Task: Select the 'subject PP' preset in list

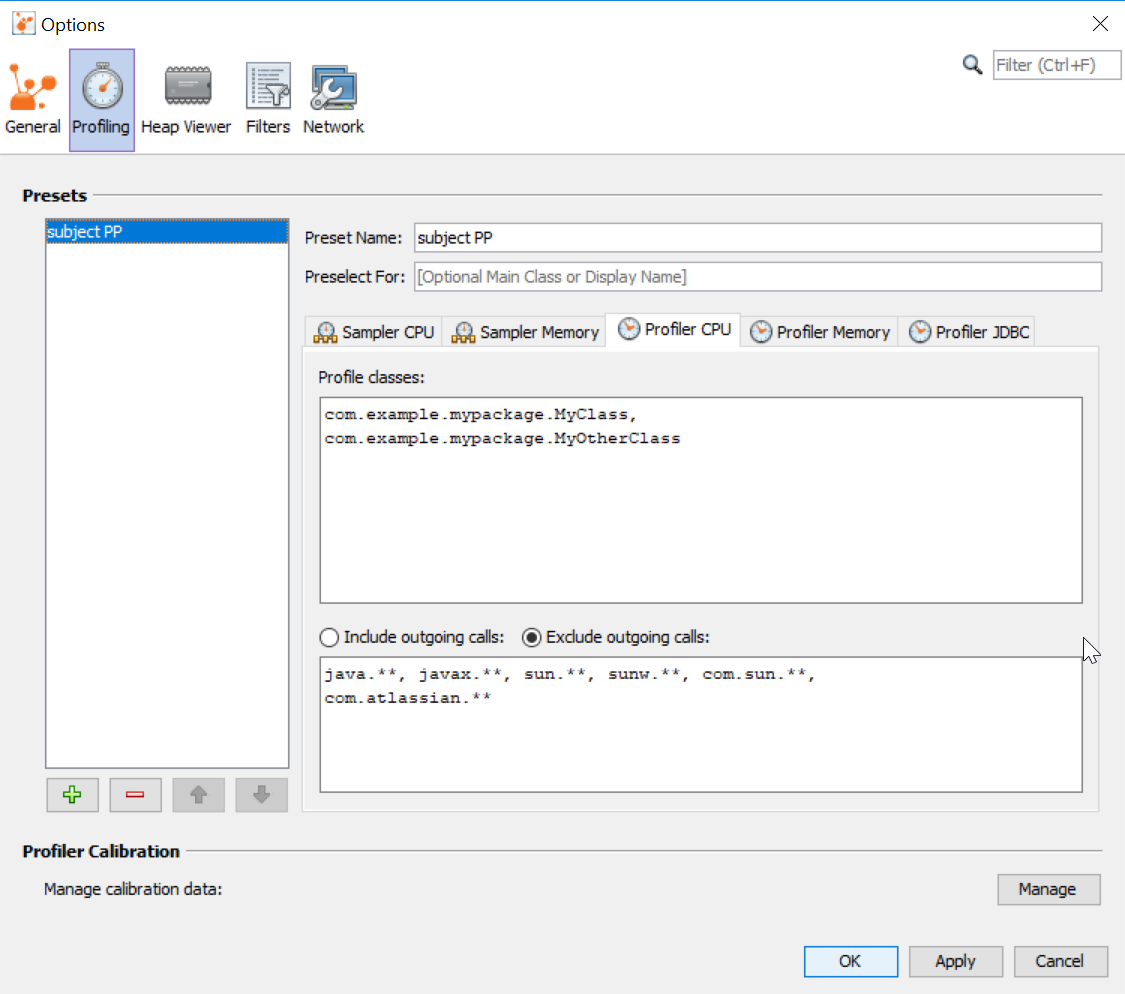Action: [x=166, y=232]
